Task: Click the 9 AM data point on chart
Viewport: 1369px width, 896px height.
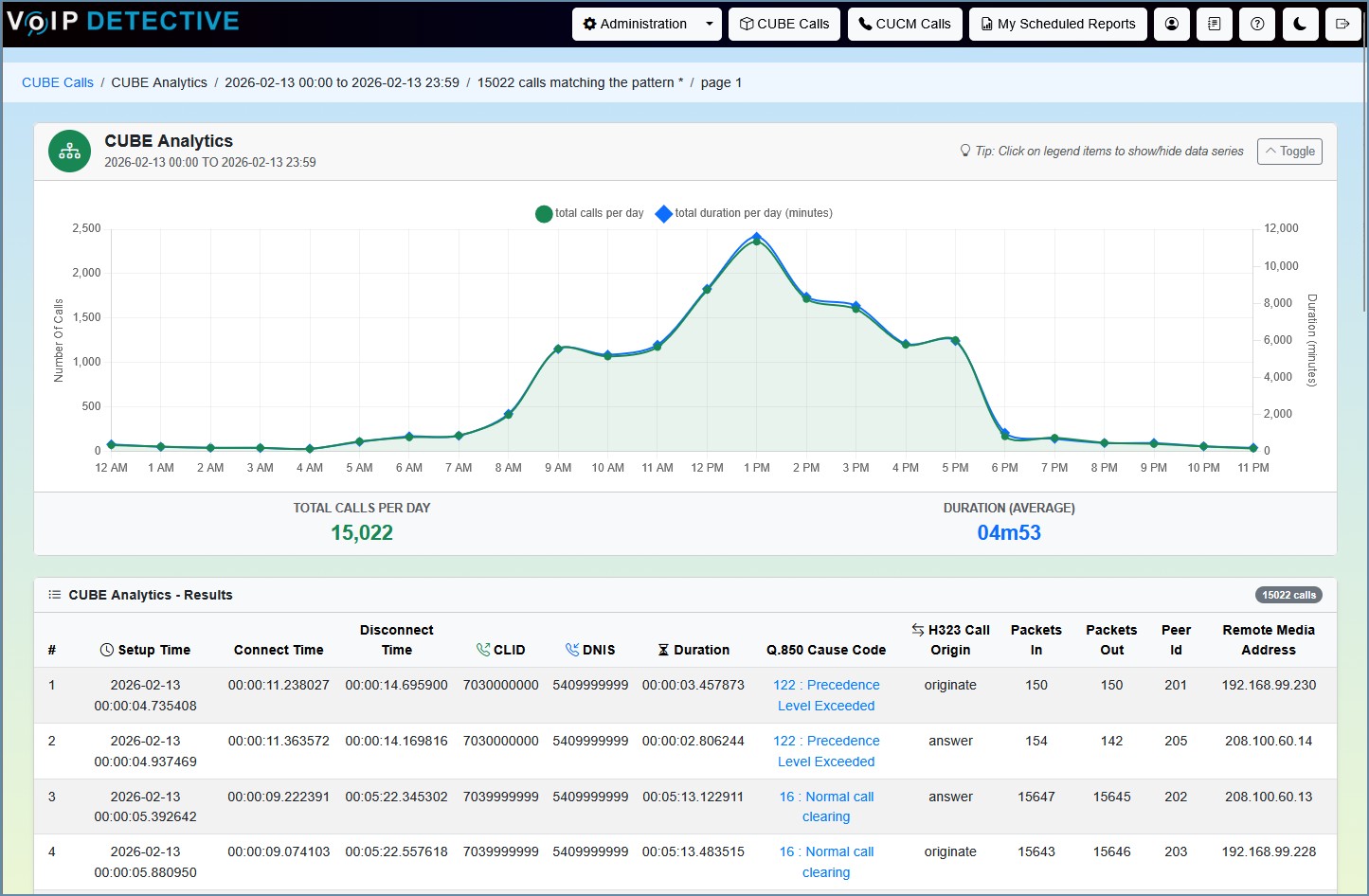Action: pos(558,349)
